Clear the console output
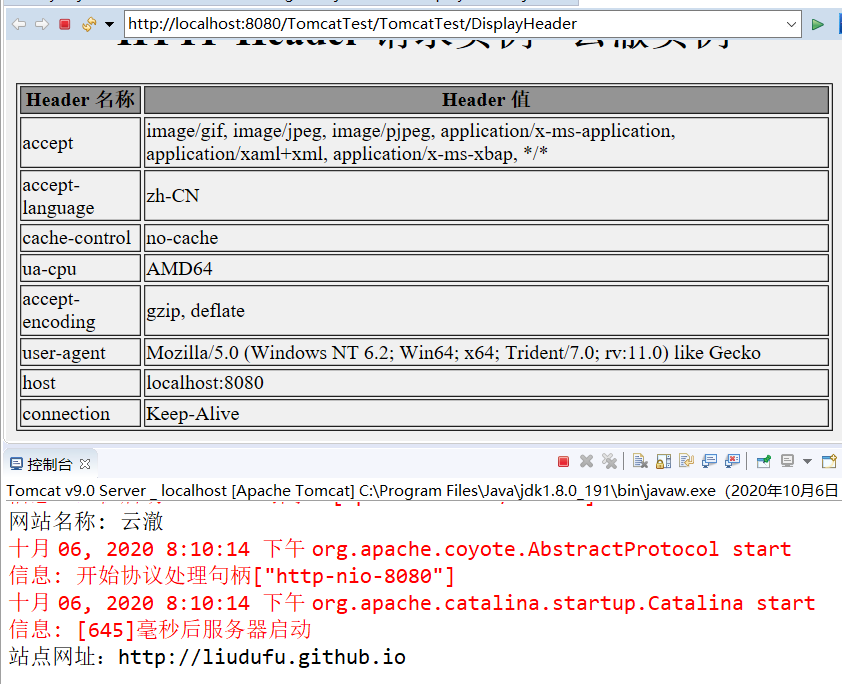842x684 pixels. click(x=640, y=461)
